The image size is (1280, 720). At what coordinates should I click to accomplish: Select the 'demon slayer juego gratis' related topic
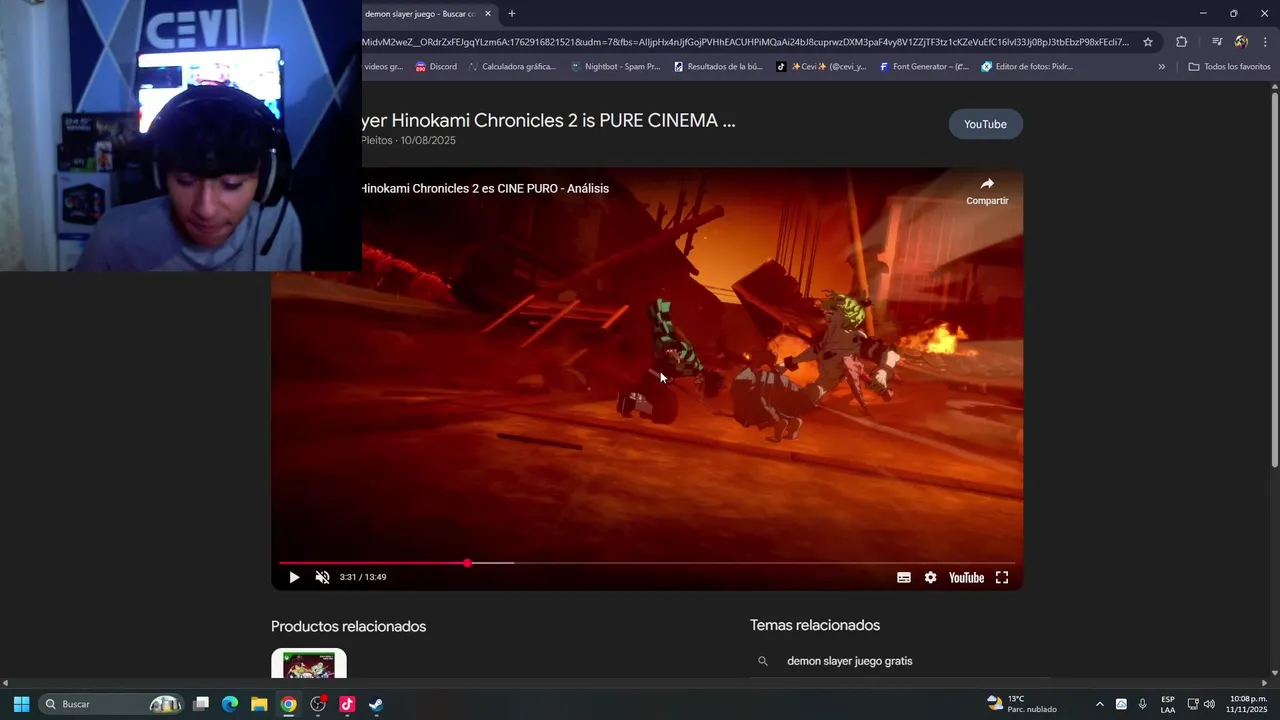click(x=849, y=661)
